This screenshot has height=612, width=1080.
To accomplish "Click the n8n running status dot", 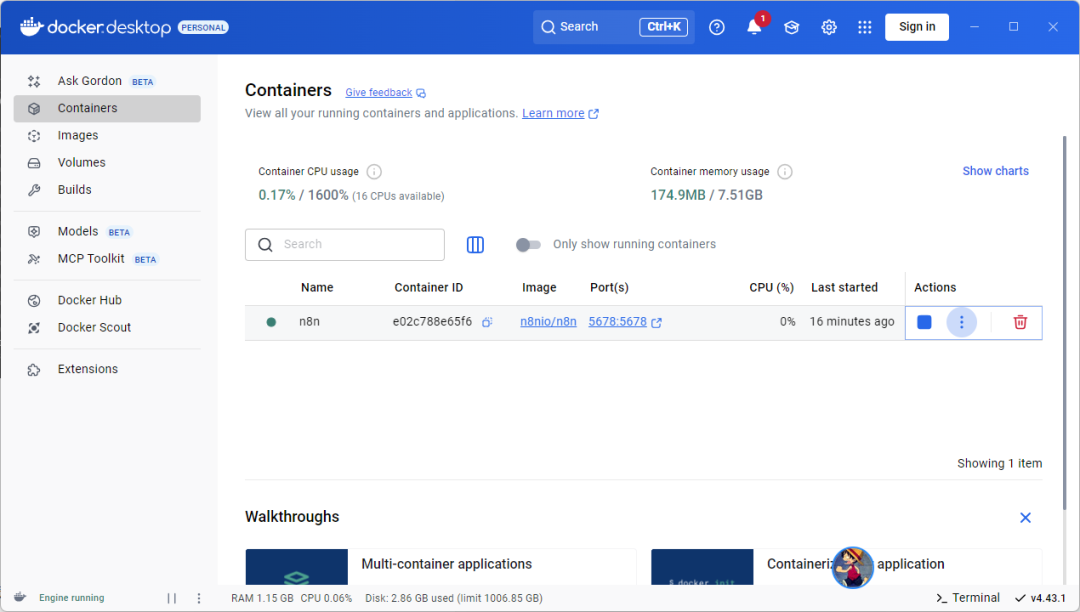I will click(x=271, y=322).
